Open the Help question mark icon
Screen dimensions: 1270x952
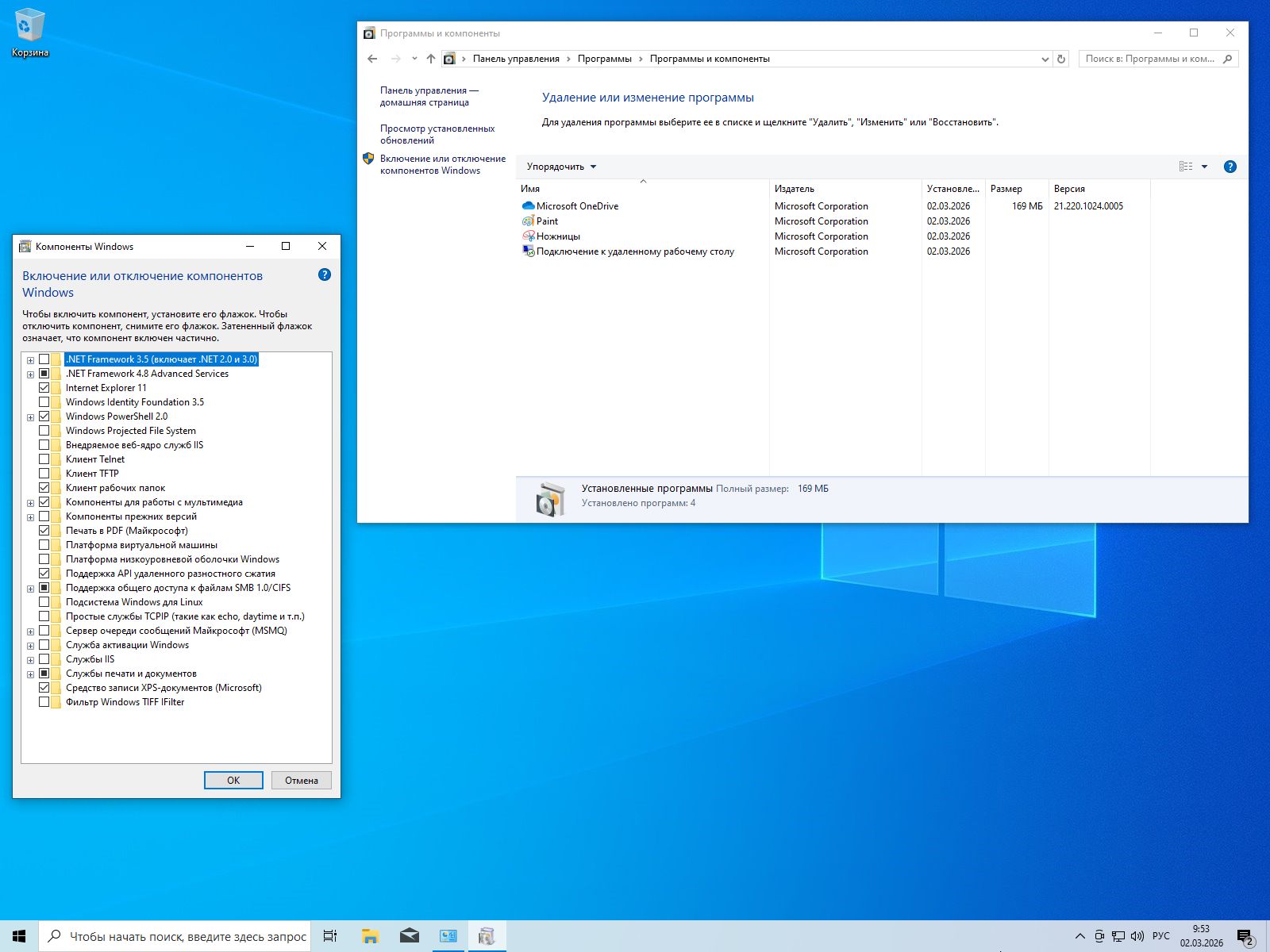tap(1230, 167)
